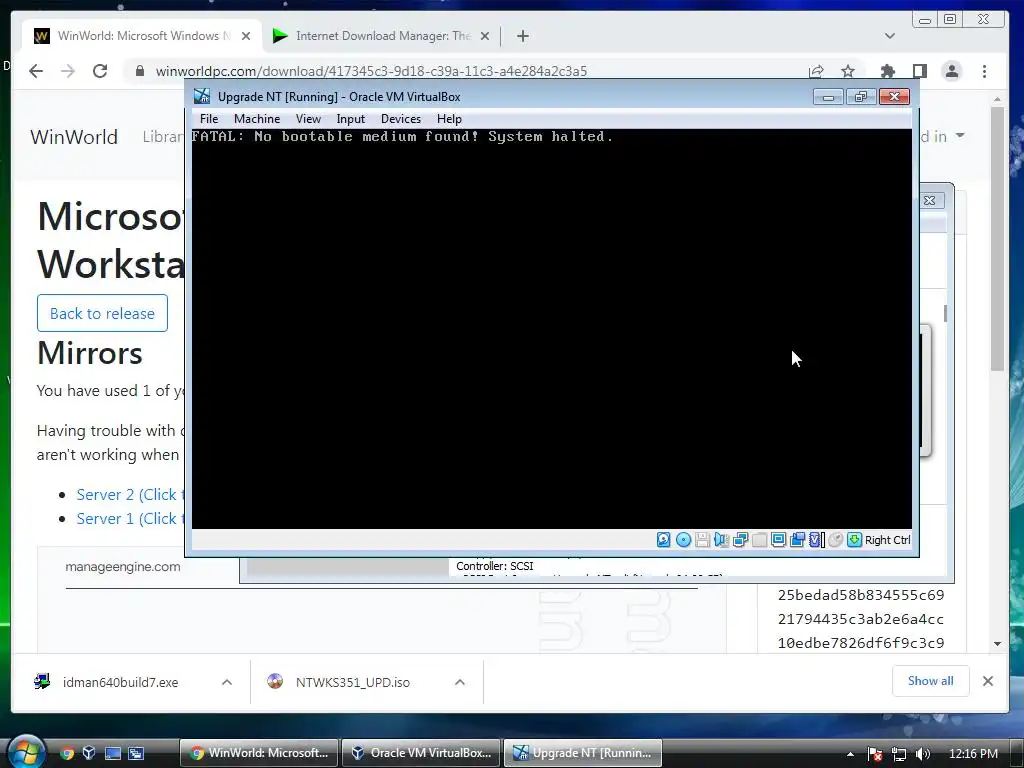Click the virtualization 'V' CPU indicator icon

pos(816,539)
